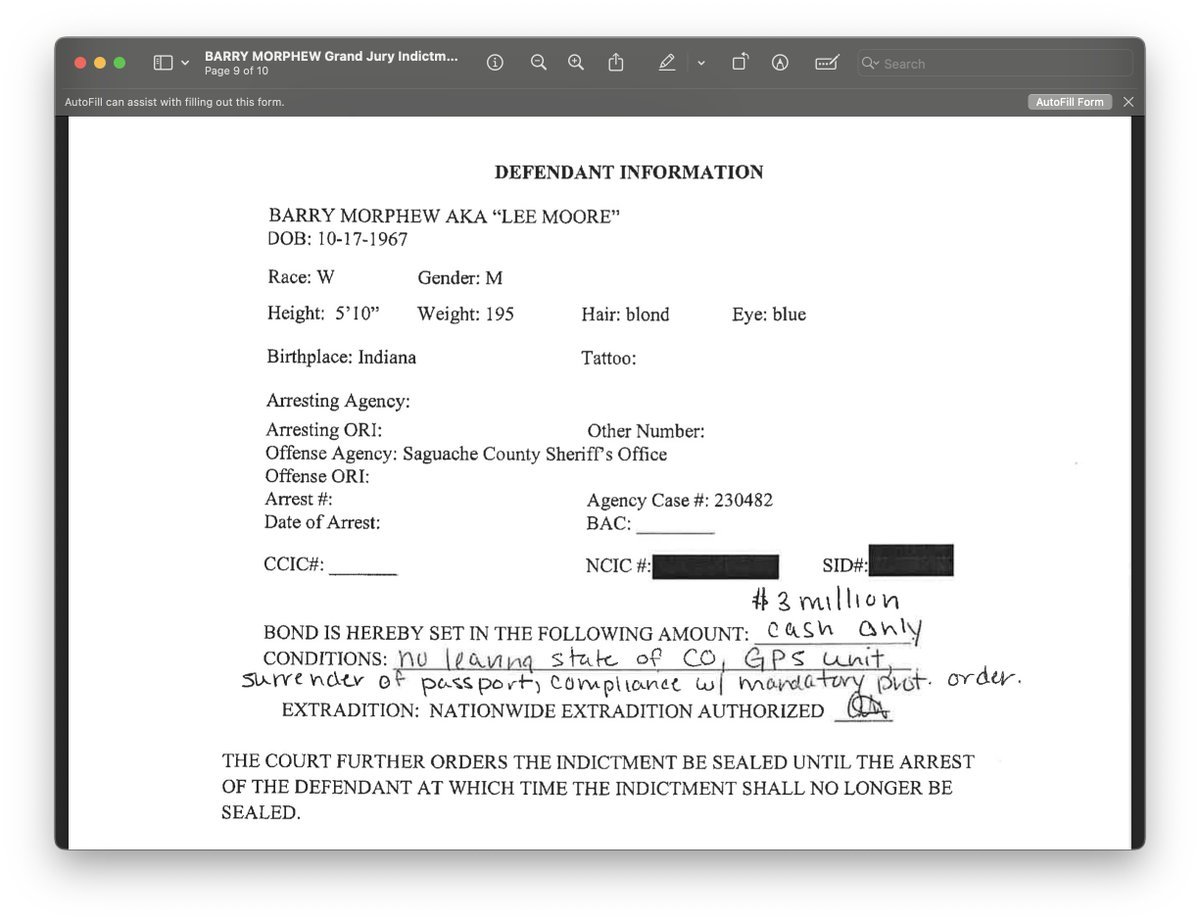1200x922 pixels.
Task: Open the sidebar view toggle icon
Action: pyautogui.click(x=163, y=63)
